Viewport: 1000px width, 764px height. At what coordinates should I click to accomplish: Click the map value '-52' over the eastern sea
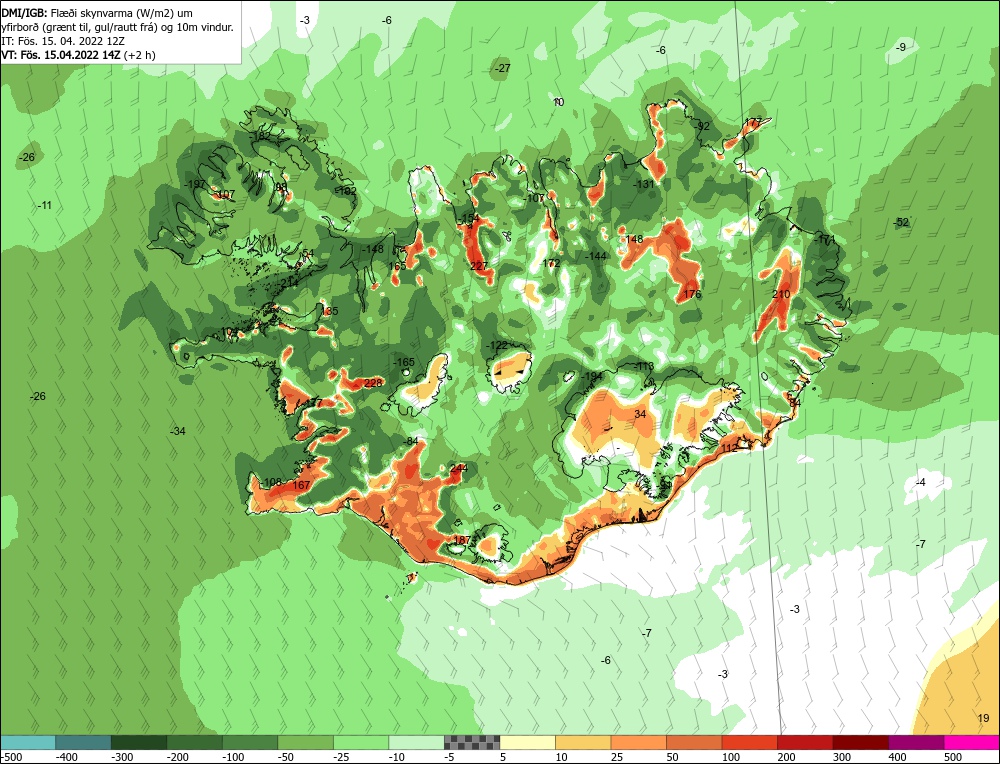pos(901,222)
